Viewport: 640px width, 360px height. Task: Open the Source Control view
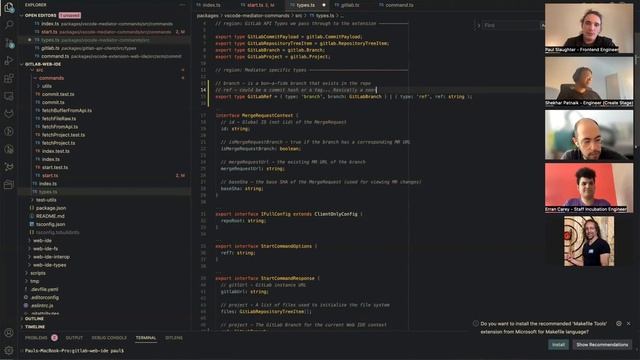9,43
